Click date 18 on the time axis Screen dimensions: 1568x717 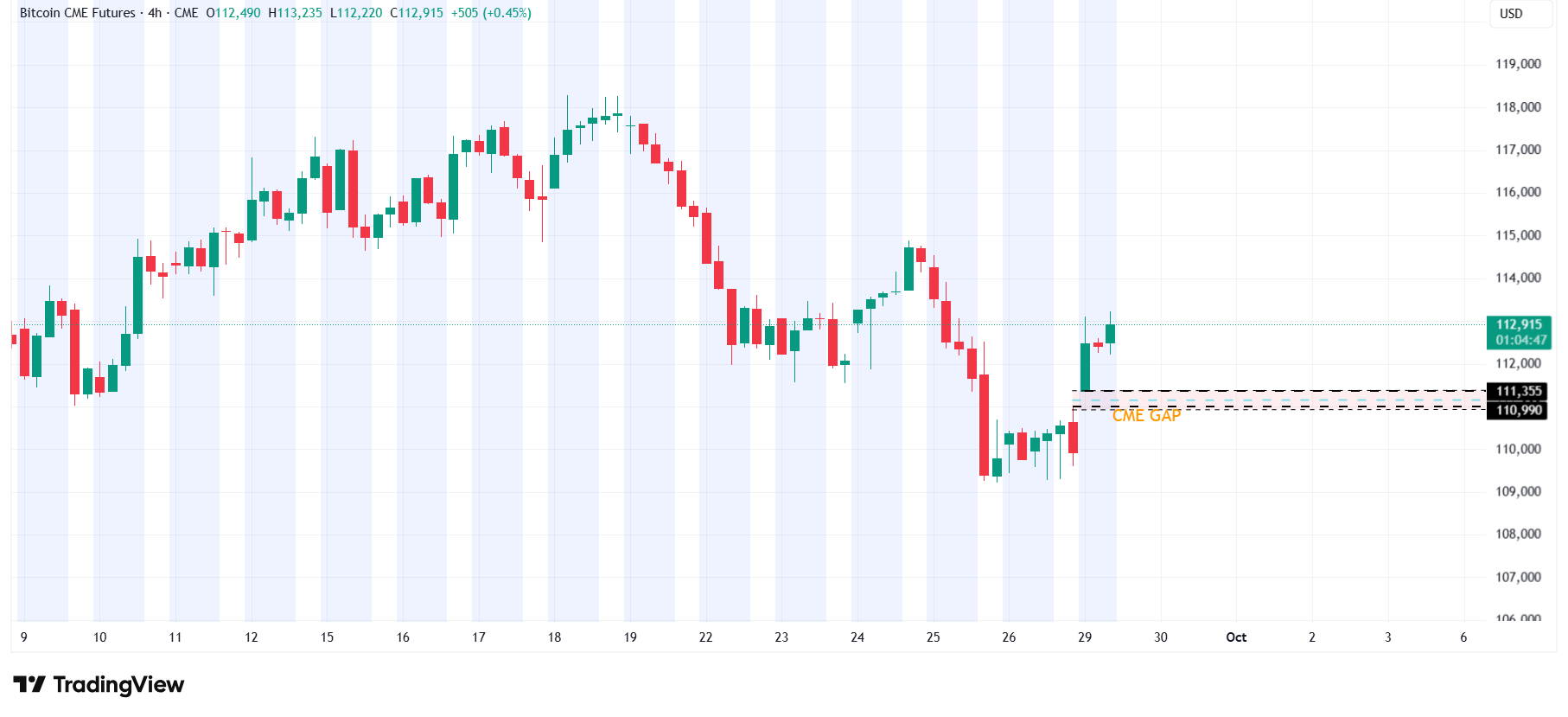point(554,637)
